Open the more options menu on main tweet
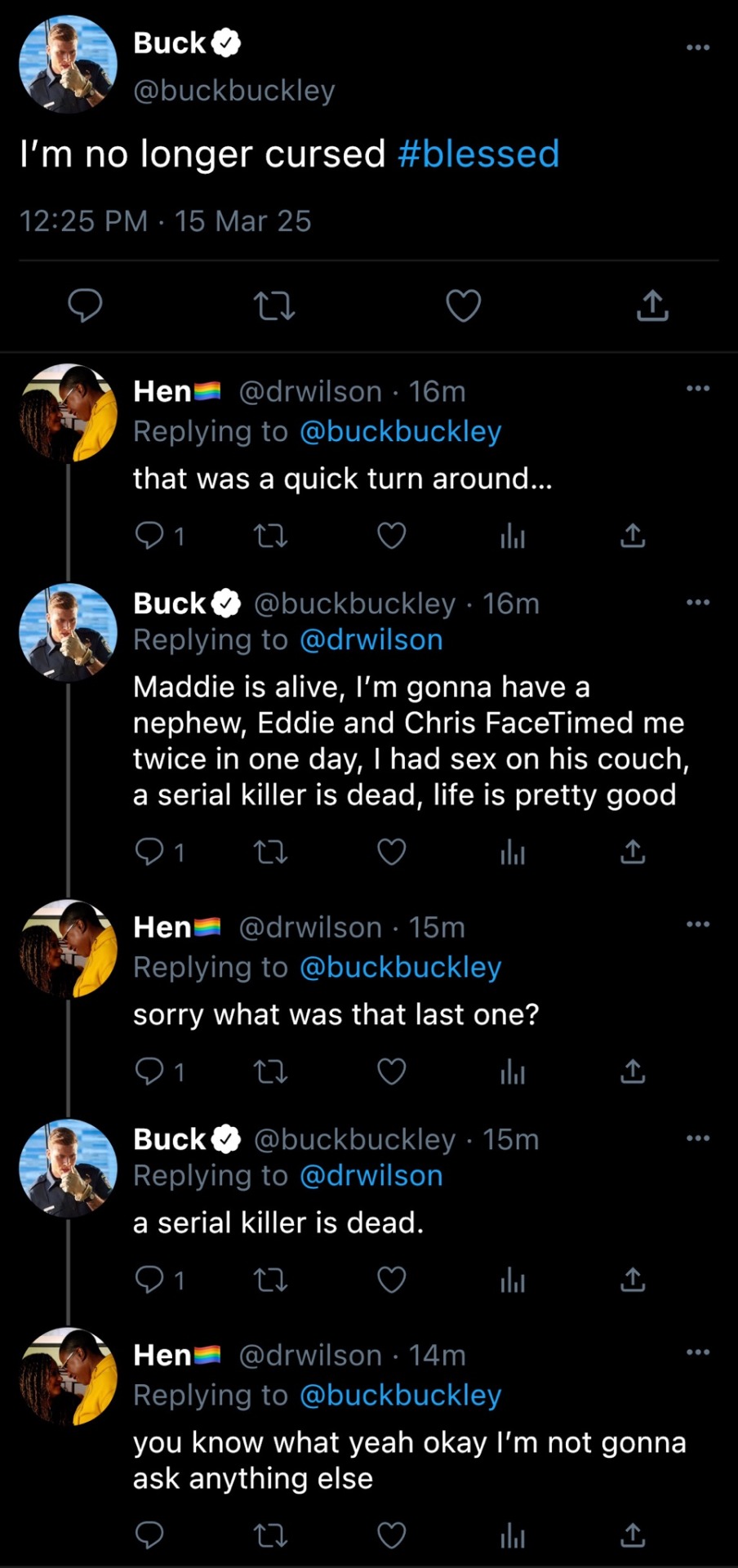The image size is (738, 1568). pos(697,47)
